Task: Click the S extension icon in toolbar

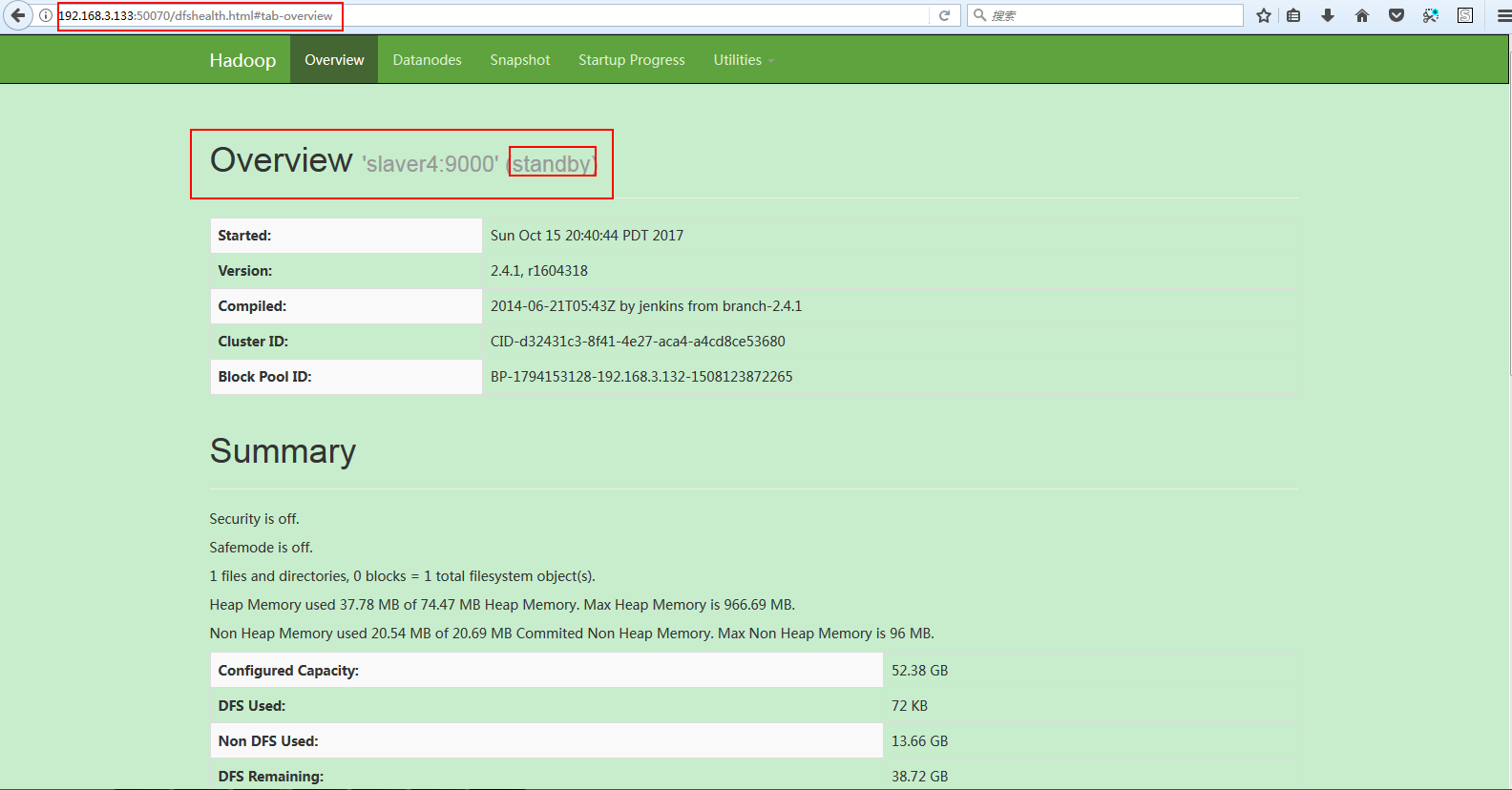Action: (1465, 15)
